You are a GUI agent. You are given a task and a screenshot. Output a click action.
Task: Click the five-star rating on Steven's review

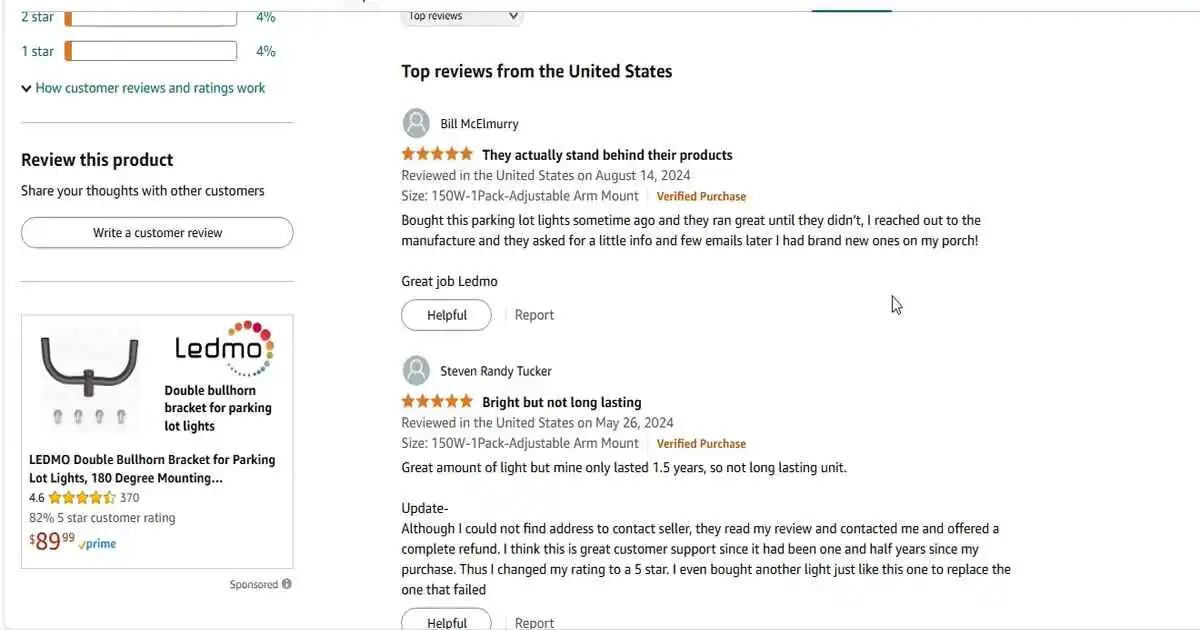tap(437, 401)
